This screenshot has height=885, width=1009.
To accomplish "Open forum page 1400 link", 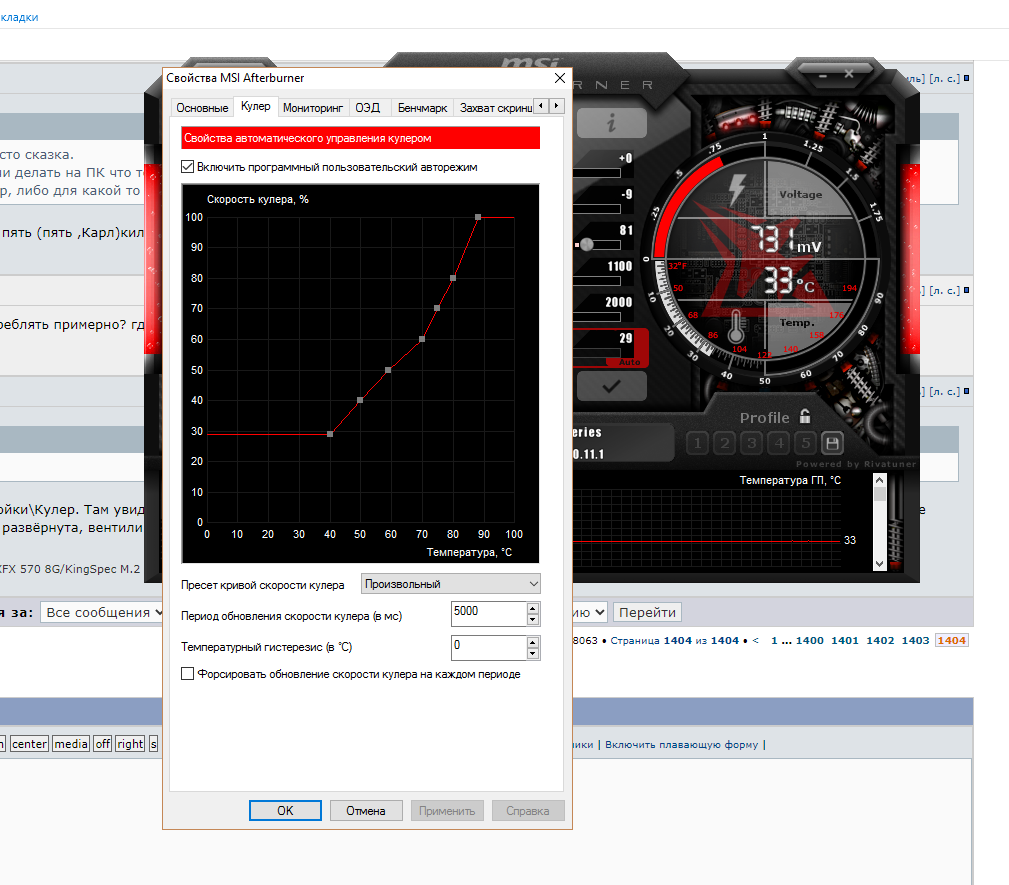I will [x=810, y=640].
